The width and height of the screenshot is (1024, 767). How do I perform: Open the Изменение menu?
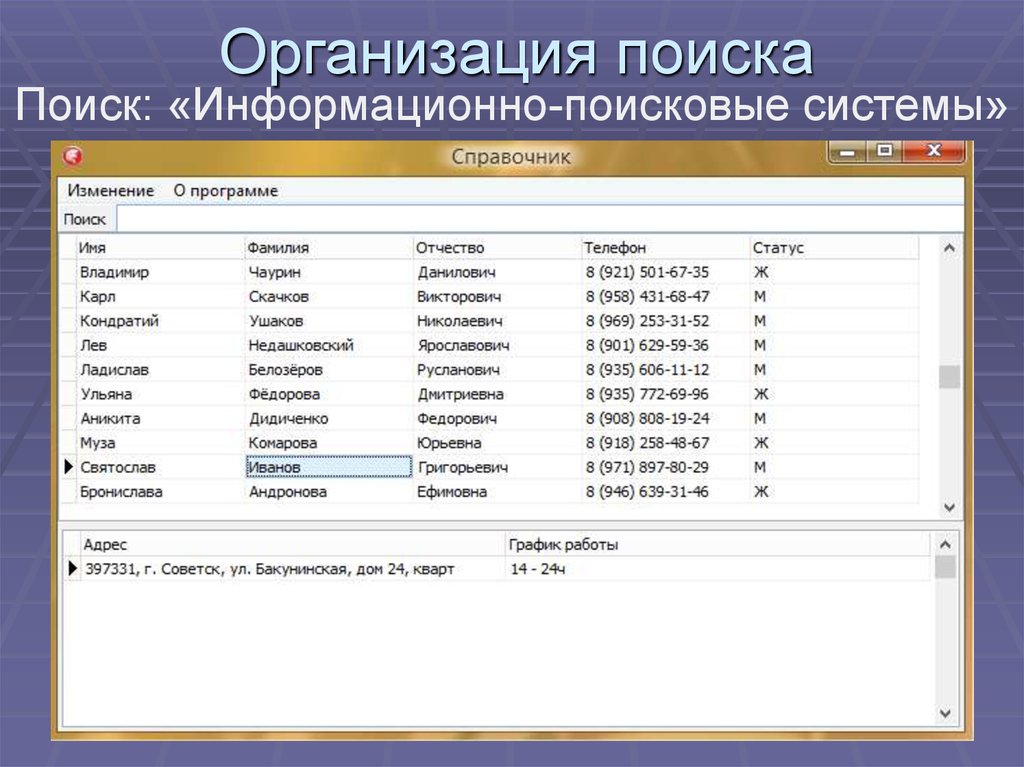coord(110,191)
